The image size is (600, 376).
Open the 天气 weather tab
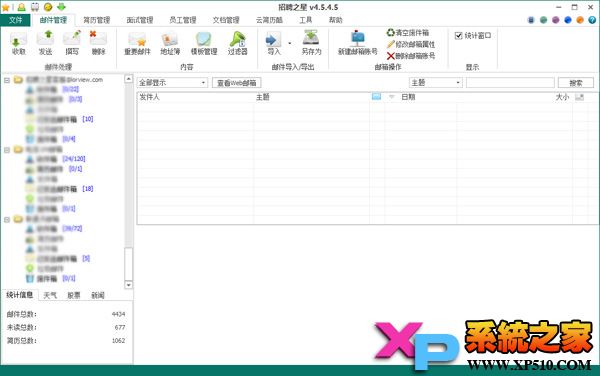(50, 295)
